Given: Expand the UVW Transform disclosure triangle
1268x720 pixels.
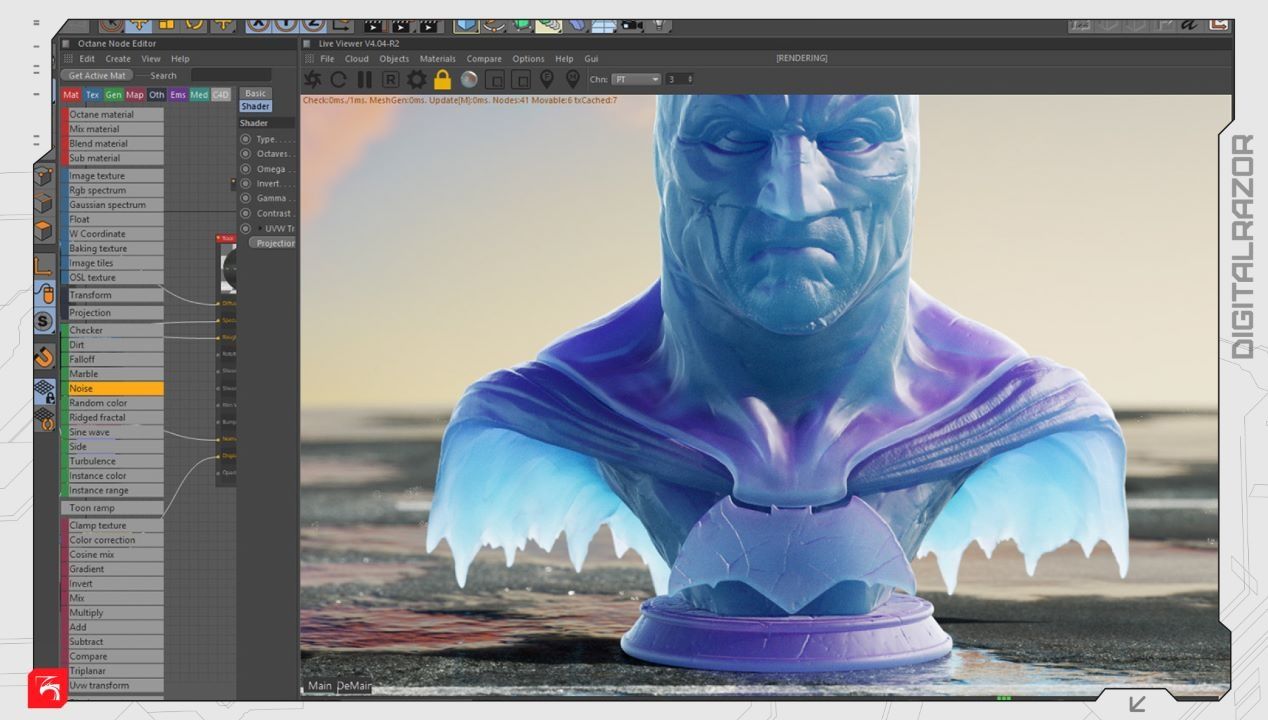Looking at the screenshot, I should [x=260, y=228].
